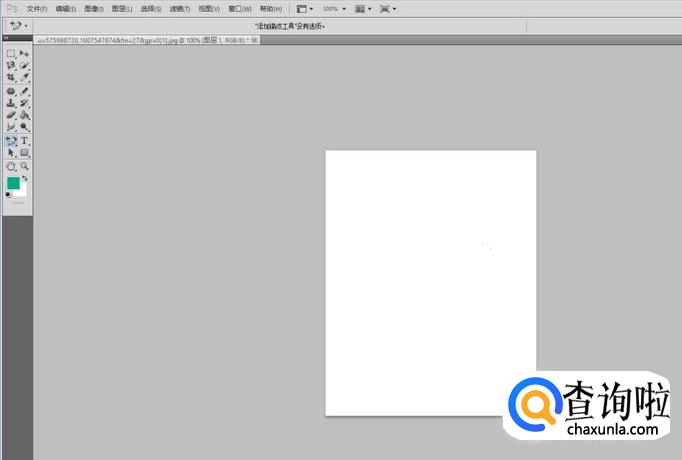Close the open .jpg document tab
Screen dimensions: 682x460
[254, 40]
